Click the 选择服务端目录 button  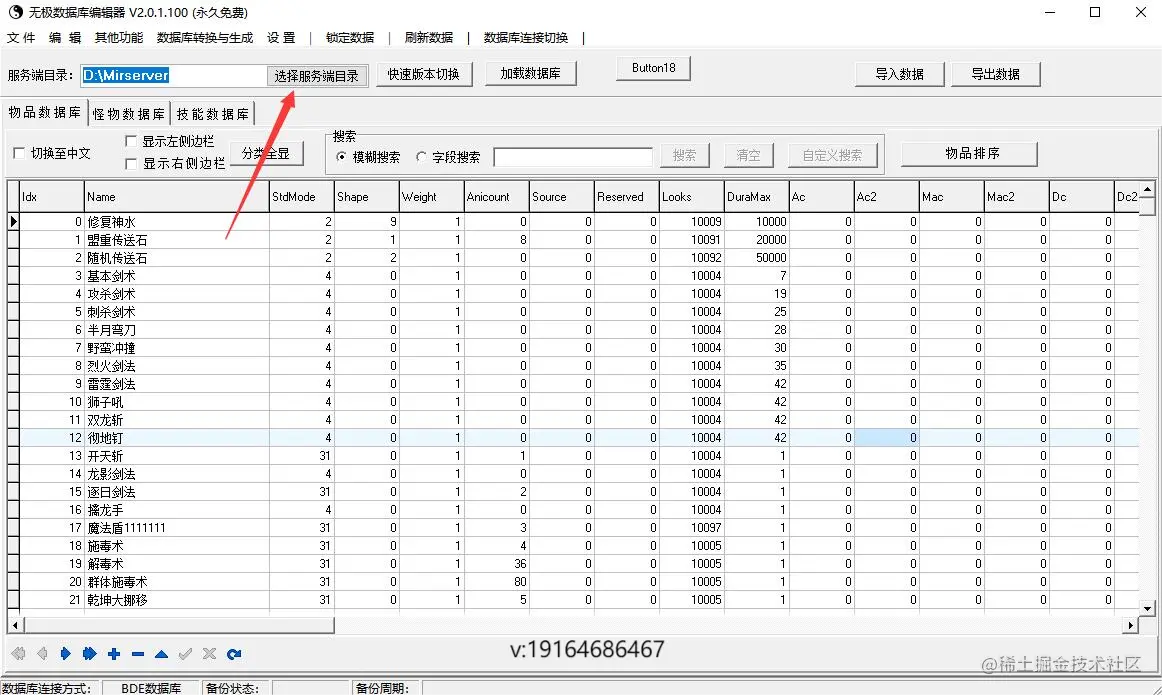318,74
